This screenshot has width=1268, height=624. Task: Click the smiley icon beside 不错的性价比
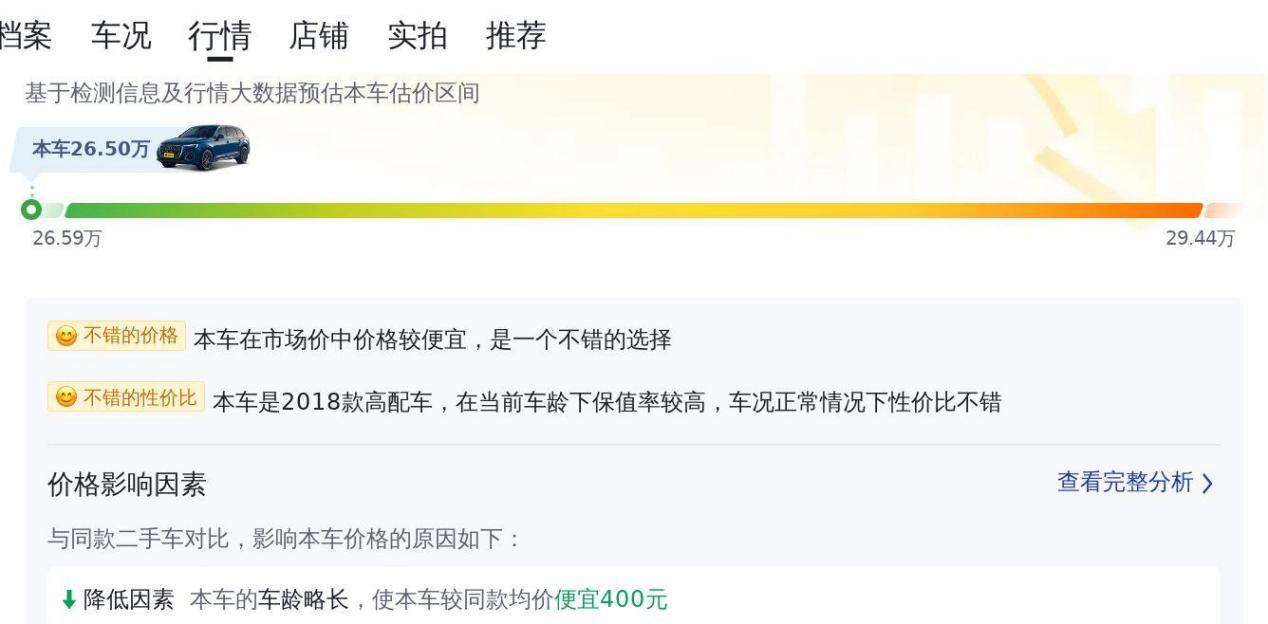click(x=66, y=398)
